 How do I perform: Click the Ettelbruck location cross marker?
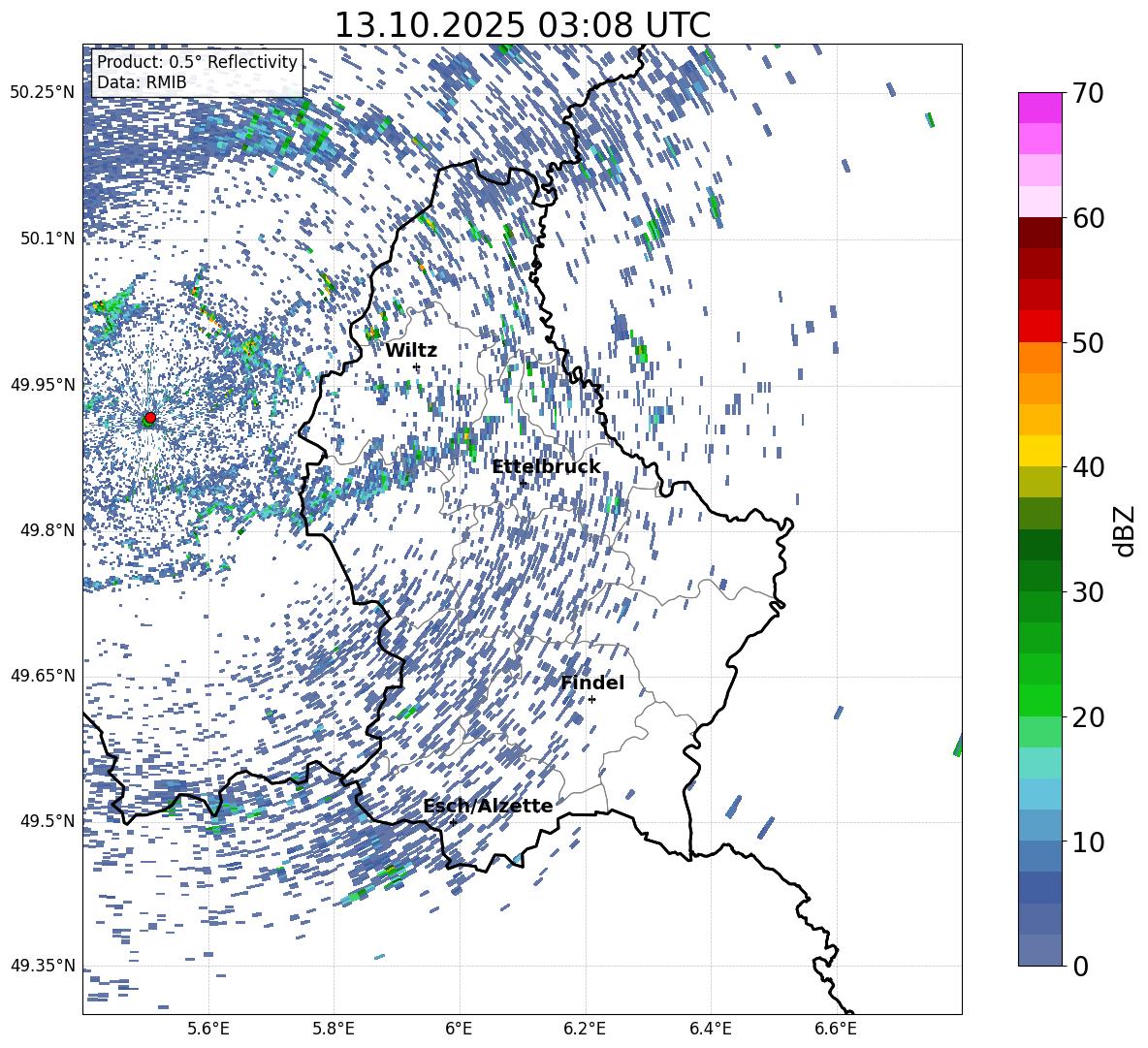(522, 483)
